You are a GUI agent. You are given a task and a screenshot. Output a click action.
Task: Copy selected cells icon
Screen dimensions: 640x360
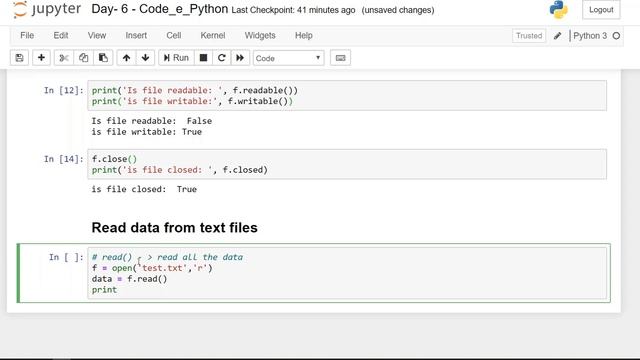pyautogui.click(x=83, y=58)
